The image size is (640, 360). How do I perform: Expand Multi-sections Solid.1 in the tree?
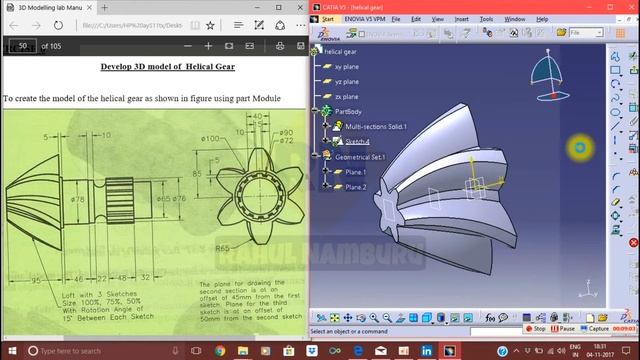(x=326, y=125)
